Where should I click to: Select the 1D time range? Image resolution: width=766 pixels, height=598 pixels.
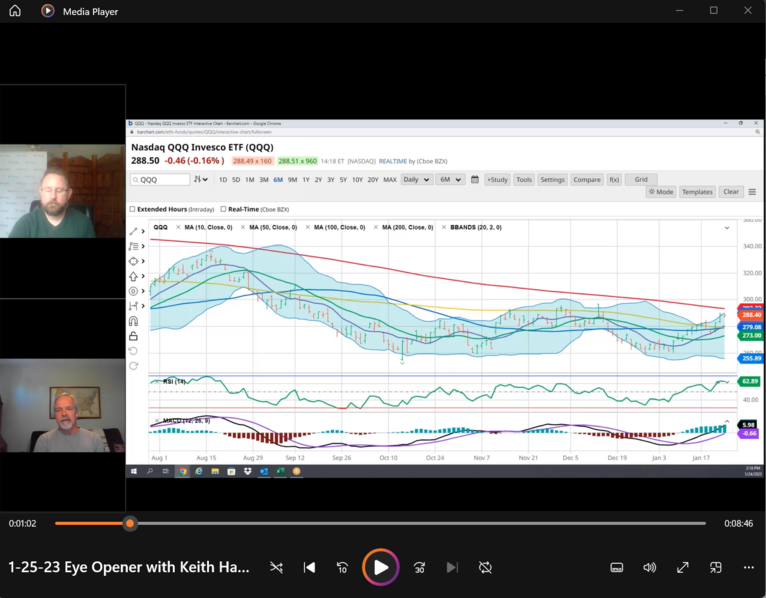point(223,180)
